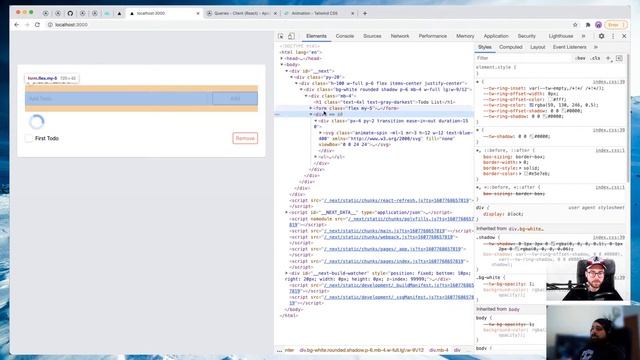
Task: Expand the __next-build-watcher div node
Action: tap(287, 273)
